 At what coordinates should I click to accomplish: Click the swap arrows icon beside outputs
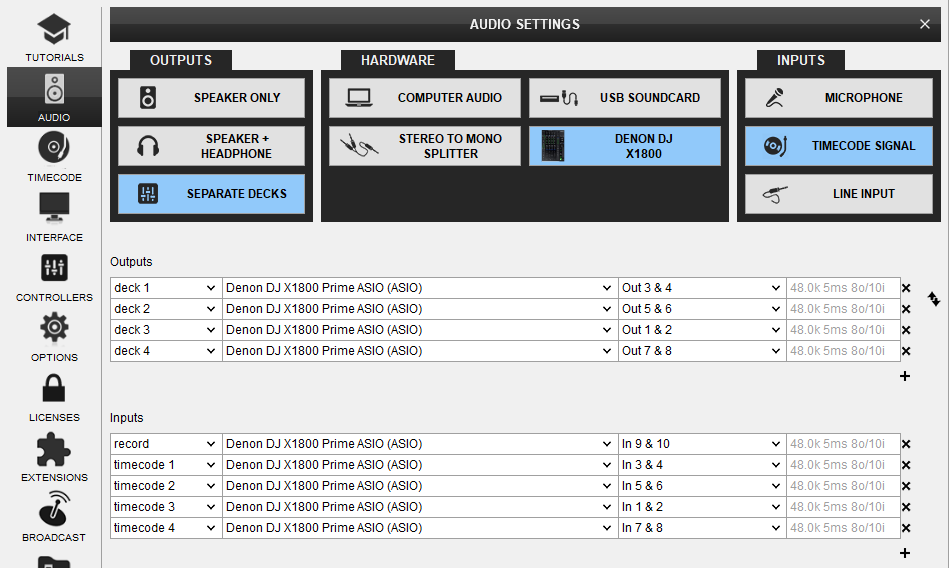(x=934, y=299)
